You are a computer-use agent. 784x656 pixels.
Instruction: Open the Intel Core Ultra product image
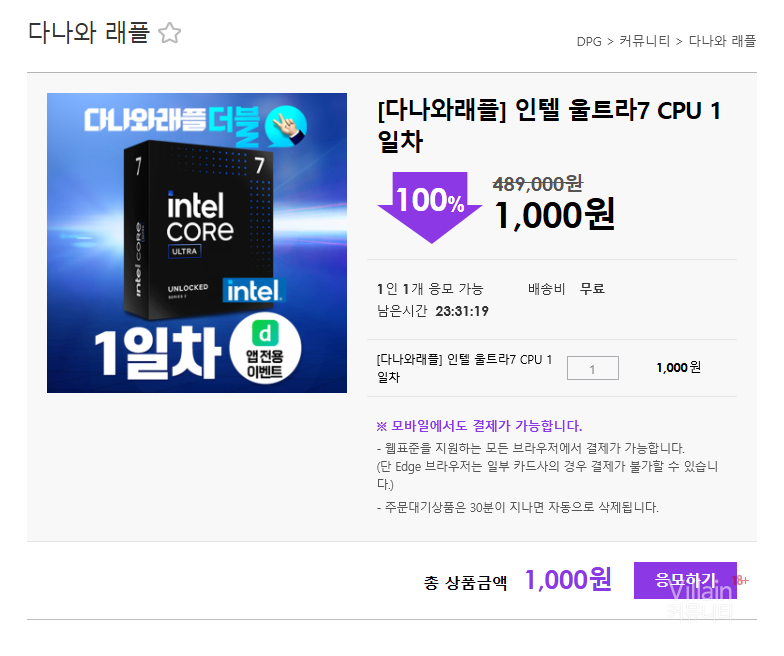click(197, 243)
